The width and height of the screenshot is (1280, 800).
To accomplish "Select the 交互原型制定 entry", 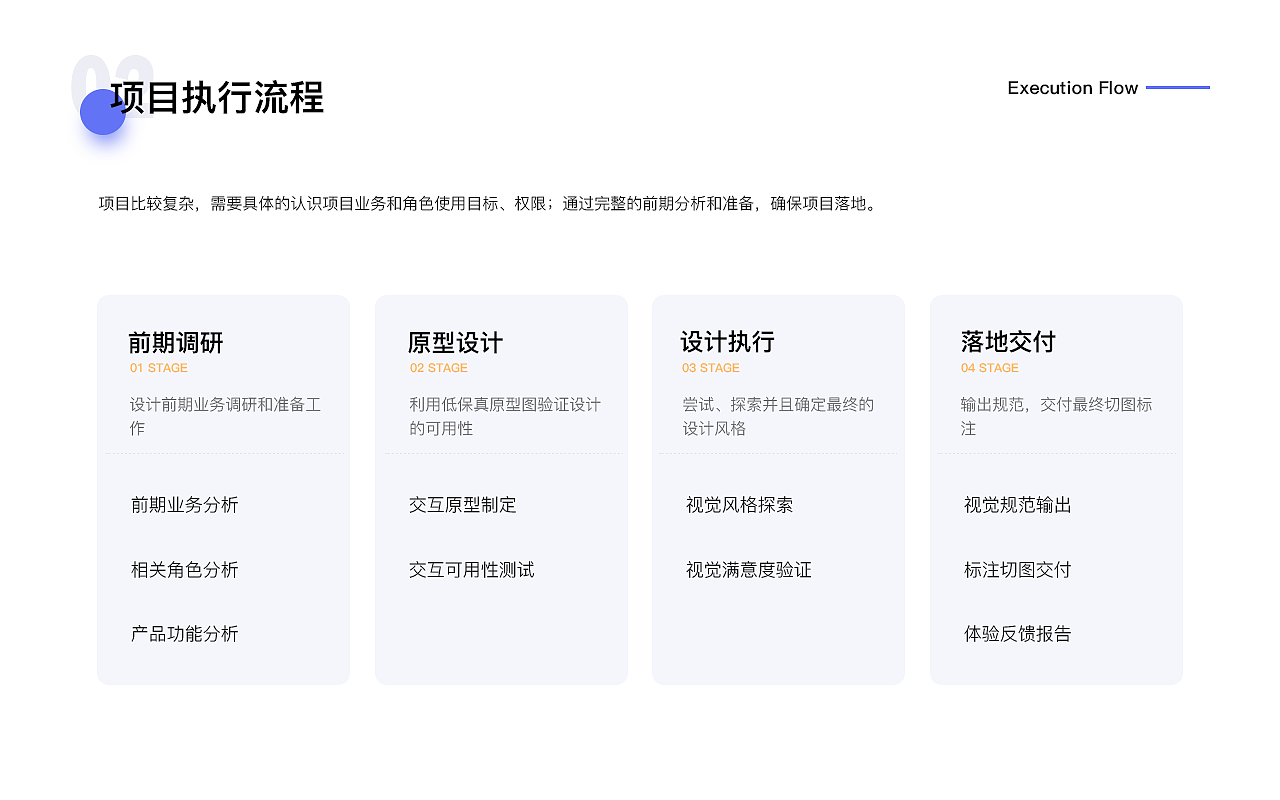I will [463, 505].
